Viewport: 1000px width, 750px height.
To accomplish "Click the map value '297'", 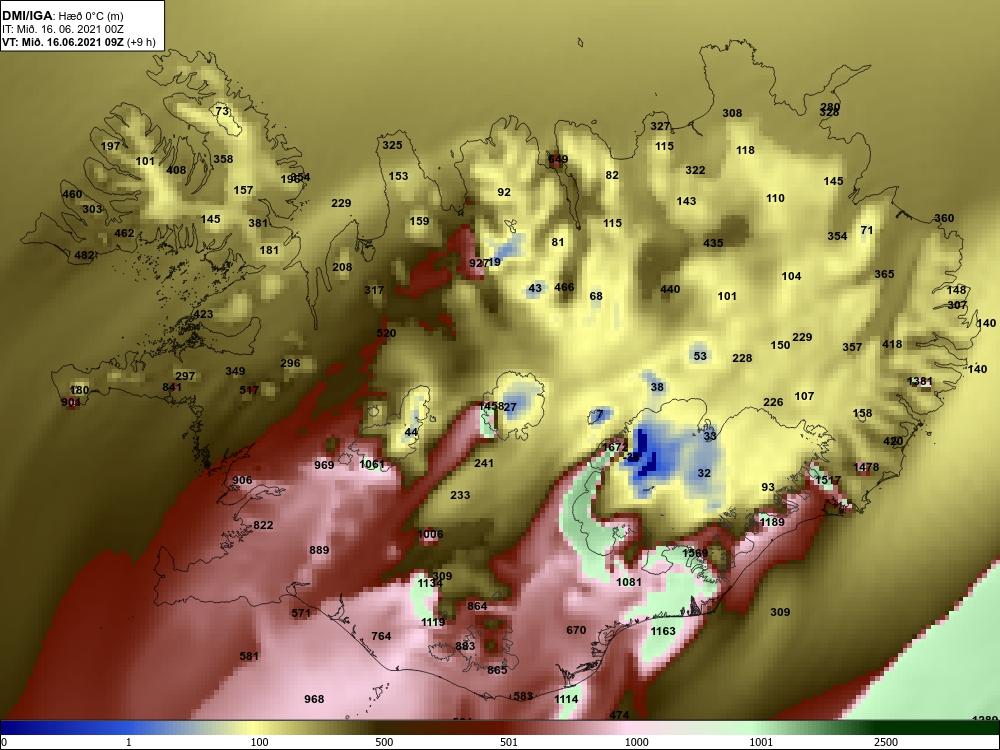I will [x=185, y=376].
